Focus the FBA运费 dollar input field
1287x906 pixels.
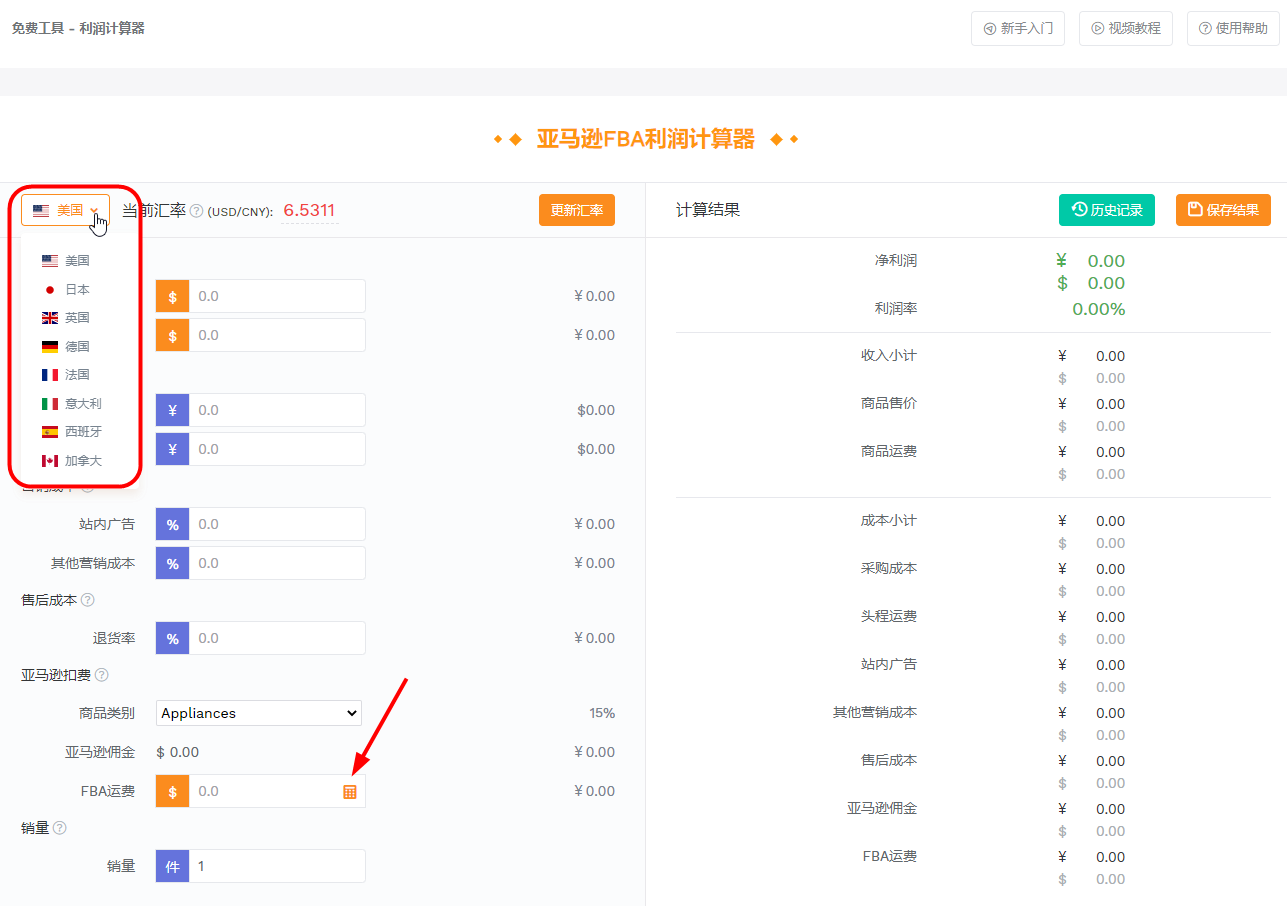(x=277, y=791)
